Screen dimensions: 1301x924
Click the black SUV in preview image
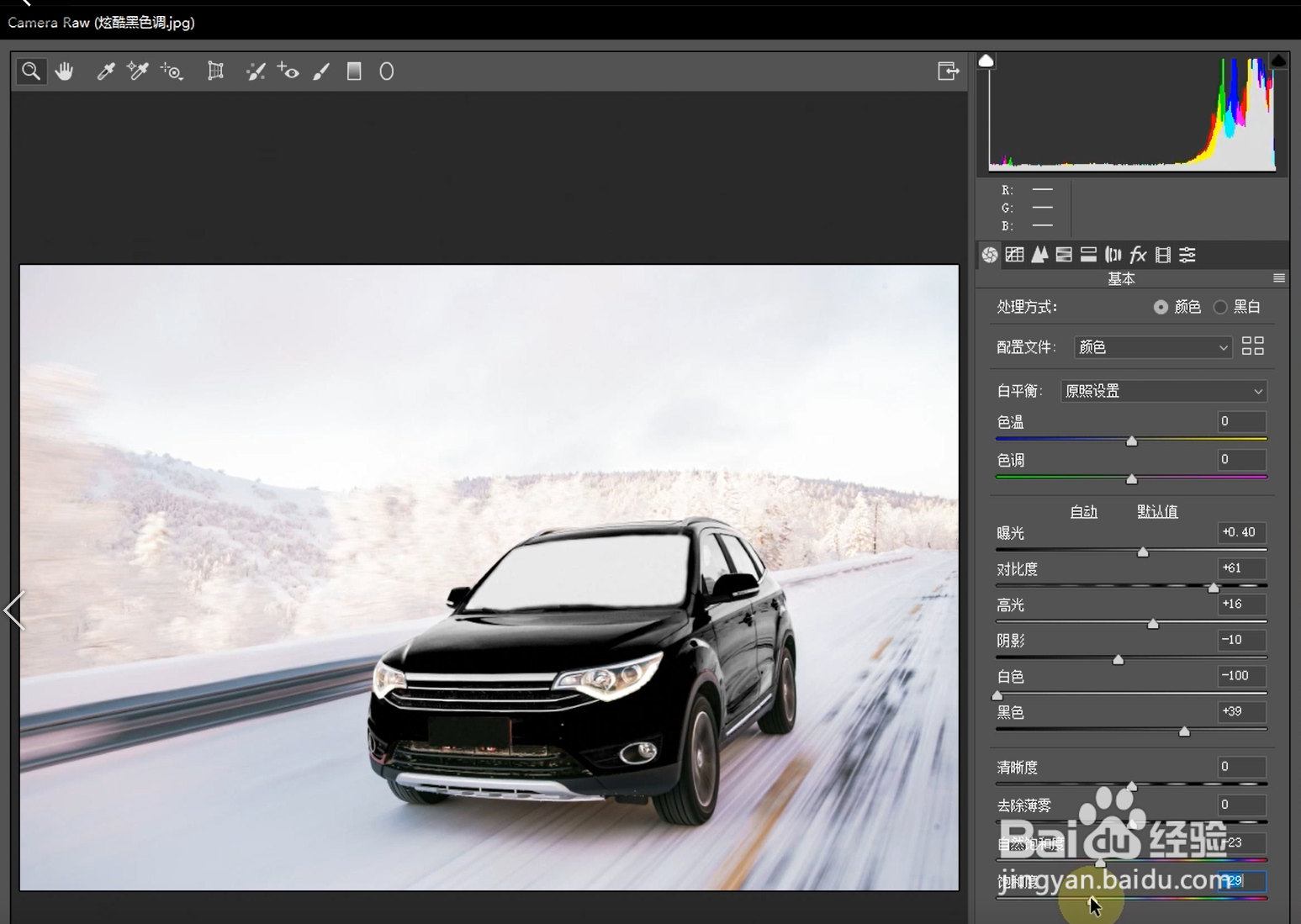coord(583,670)
